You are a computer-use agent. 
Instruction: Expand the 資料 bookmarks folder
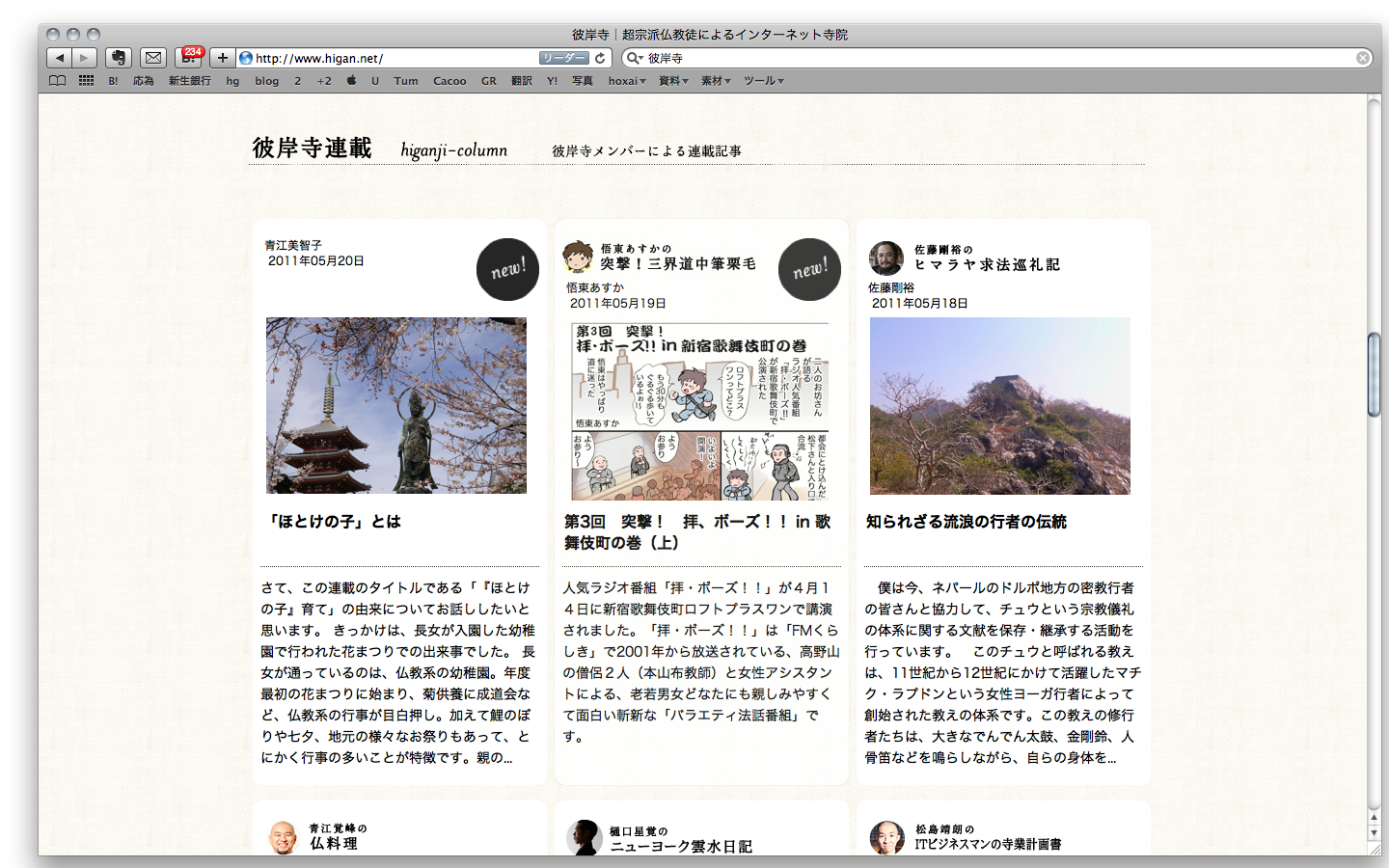pyautogui.click(x=672, y=81)
